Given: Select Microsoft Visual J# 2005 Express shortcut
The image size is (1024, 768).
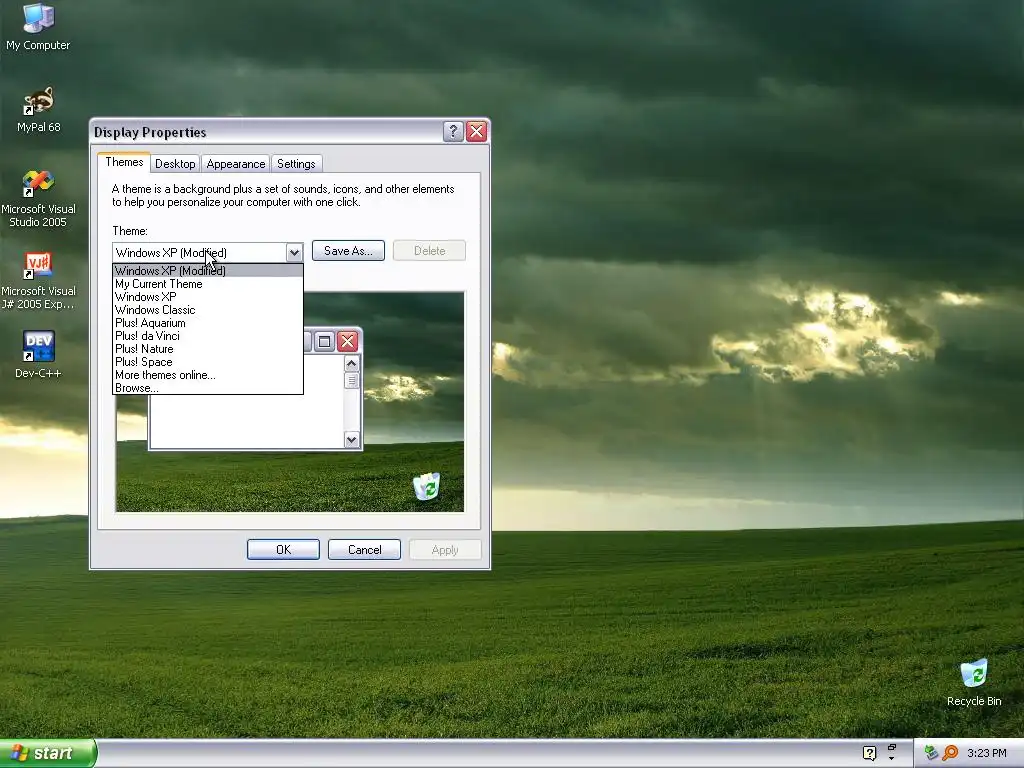Looking at the screenshot, I should [x=38, y=281].
